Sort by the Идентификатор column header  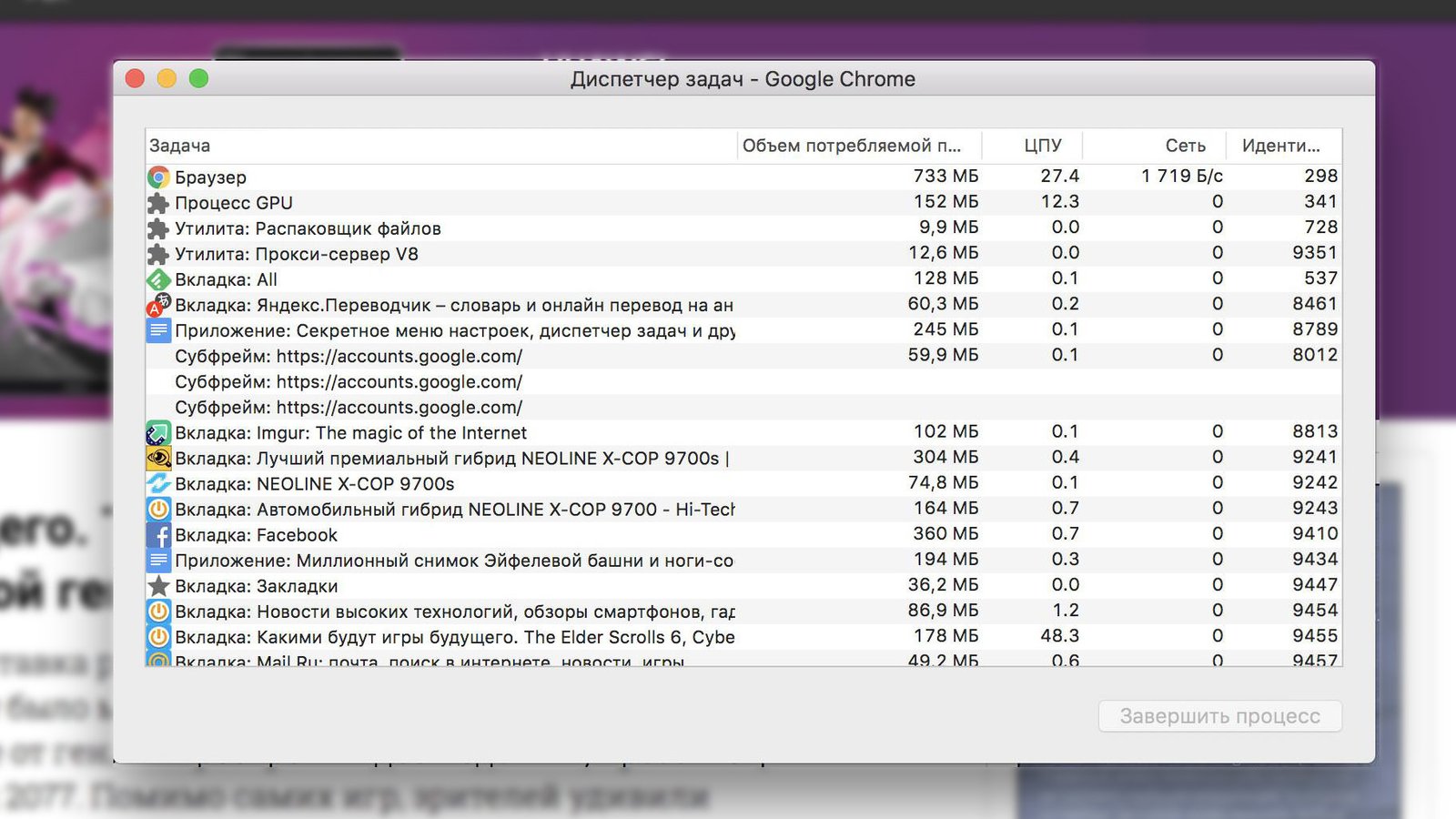(x=1284, y=146)
